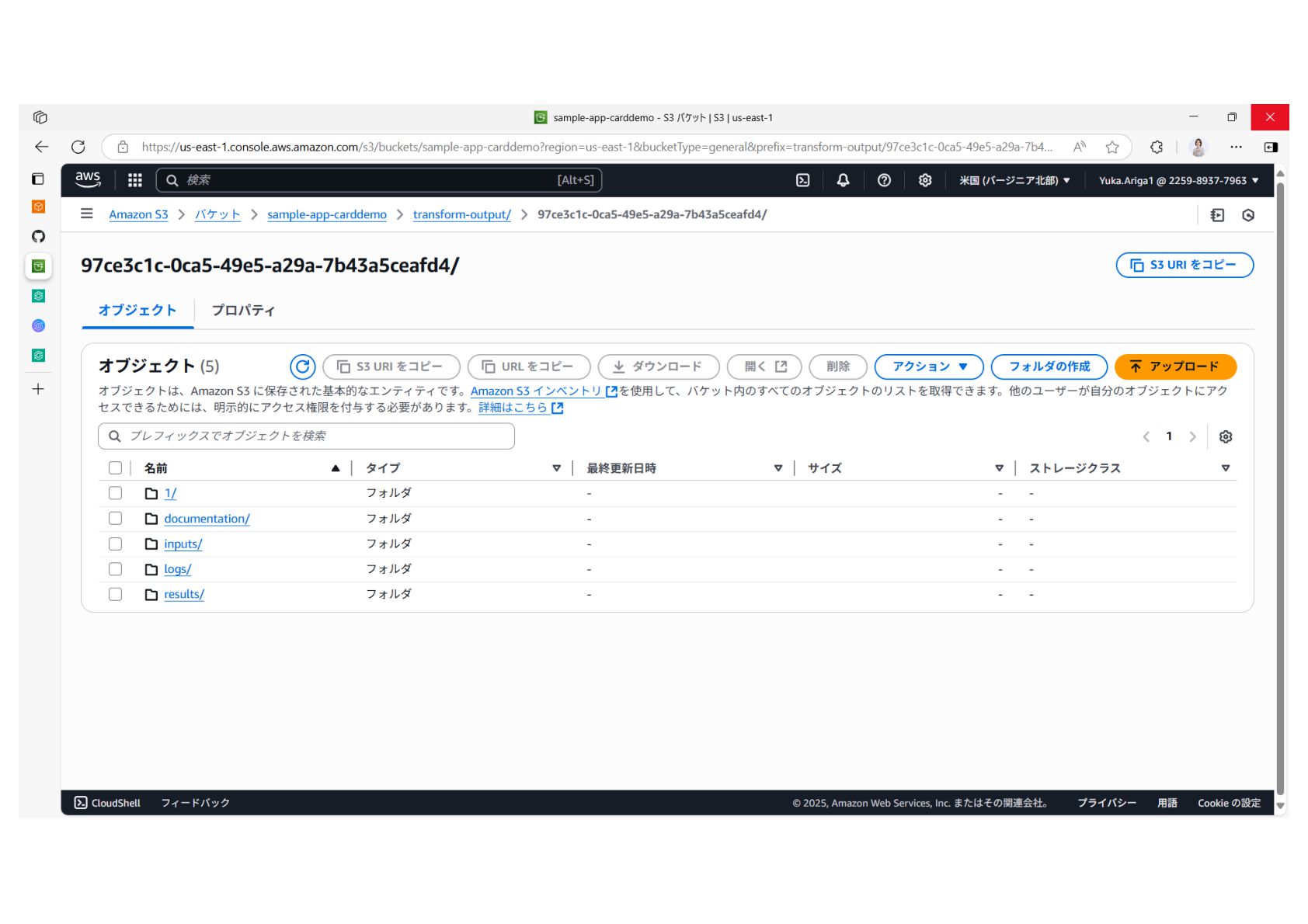
Task: Open the read aloud icon in address bar
Action: click(x=1080, y=147)
